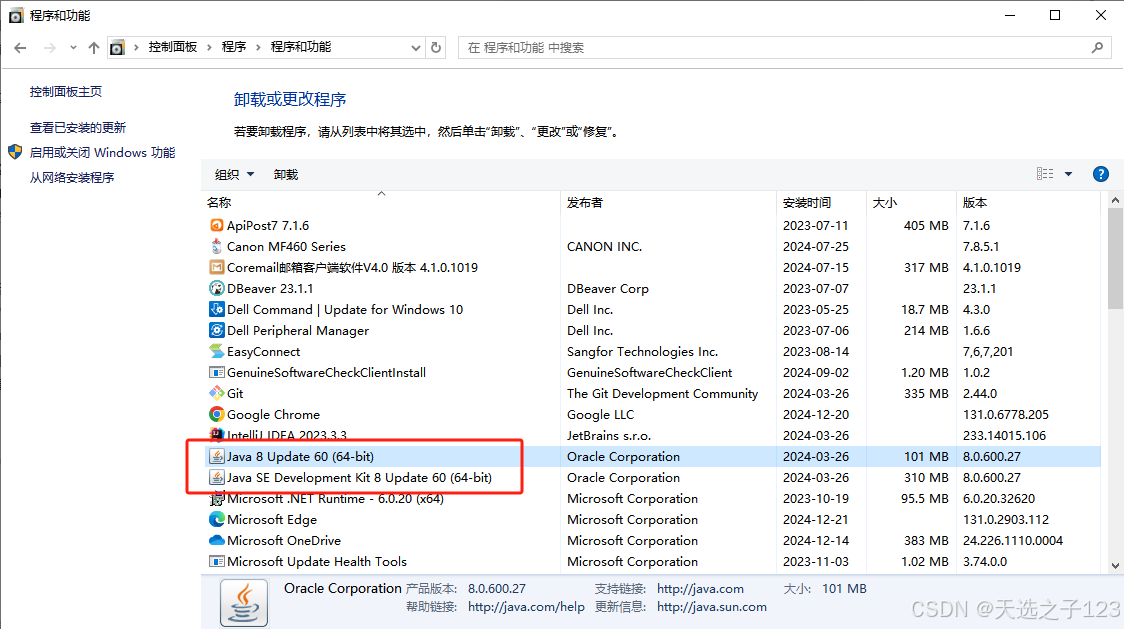Click the DBeaver 23.1.1 icon
Viewport: 1124px width, 629px height.
point(216,288)
